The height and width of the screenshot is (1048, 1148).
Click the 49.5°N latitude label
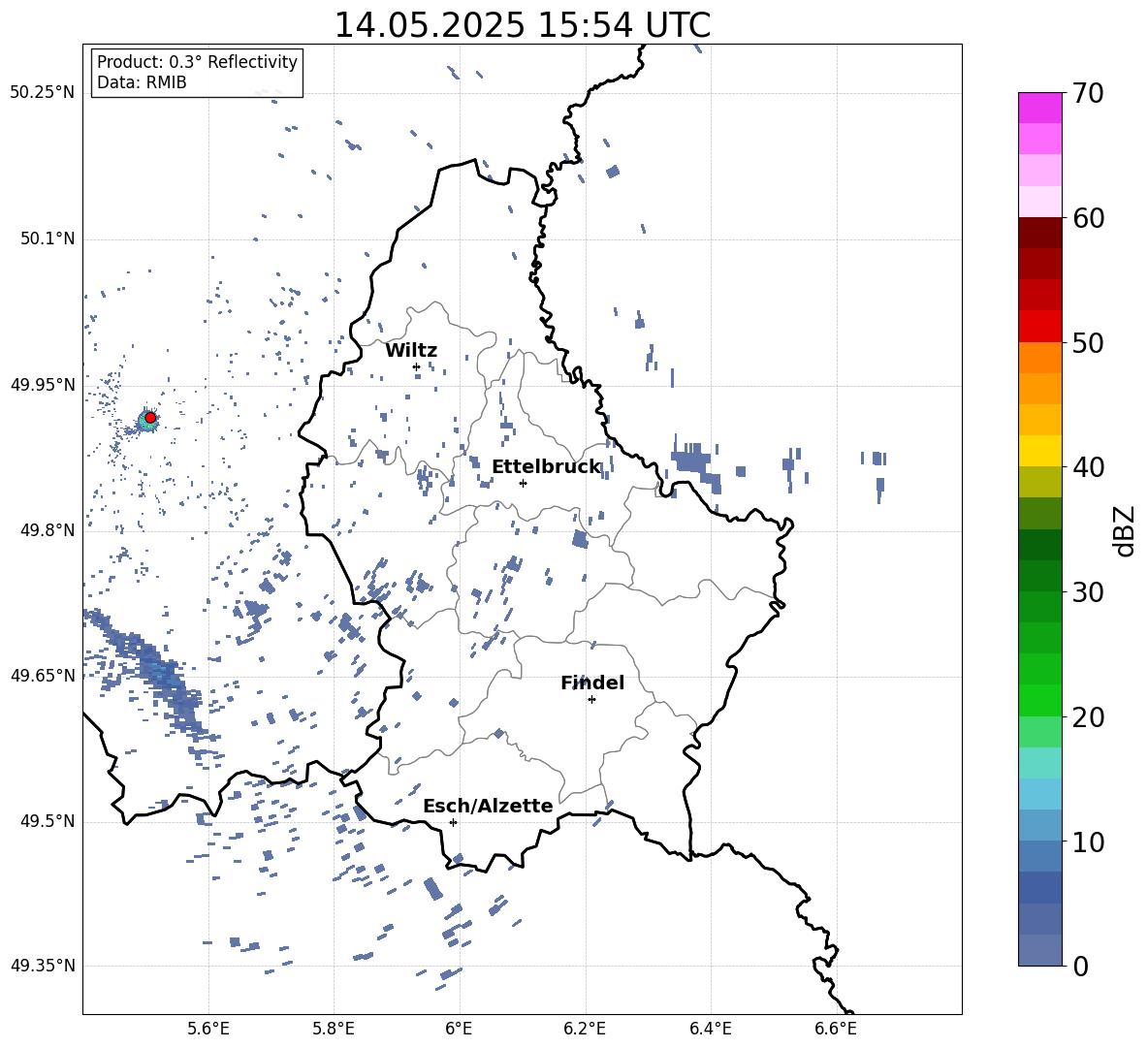tap(48, 821)
